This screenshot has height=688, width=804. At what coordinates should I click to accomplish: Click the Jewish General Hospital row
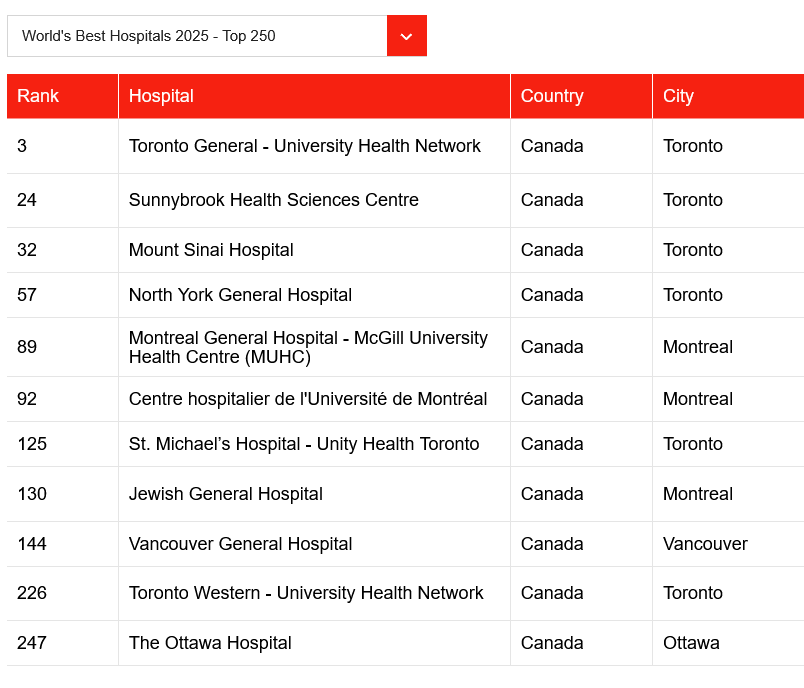point(225,494)
